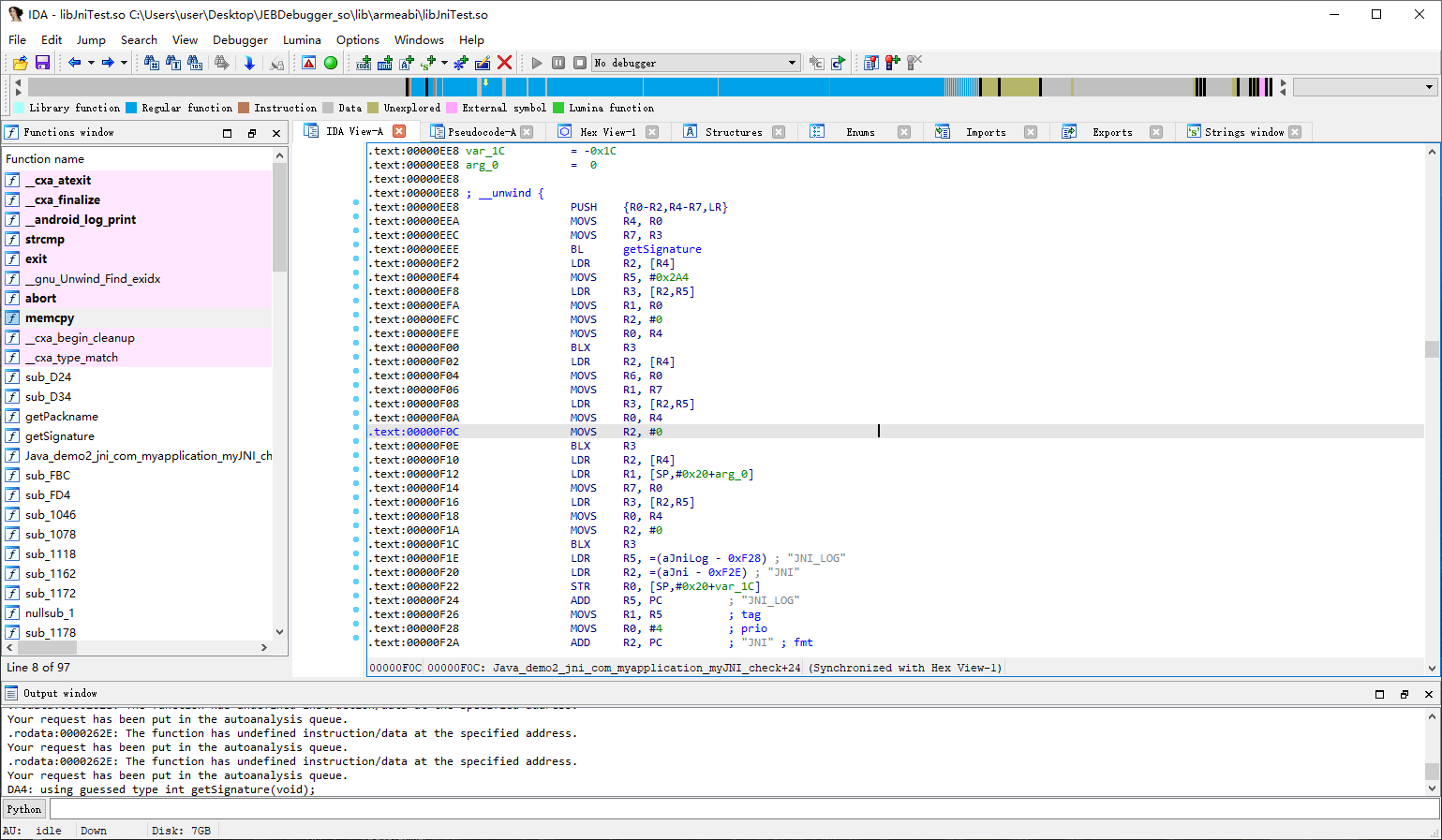Float the Functions window panel
The image size is (1442, 840).
click(252, 133)
